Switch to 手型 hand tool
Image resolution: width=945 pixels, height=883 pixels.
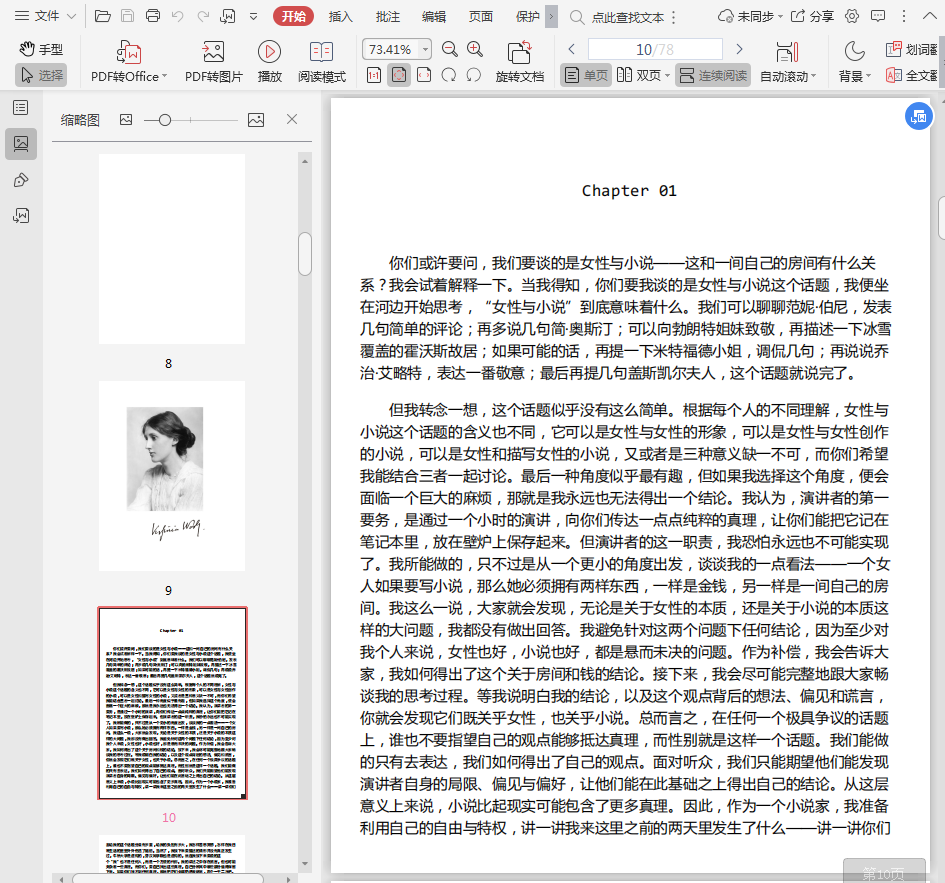coord(41,49)
